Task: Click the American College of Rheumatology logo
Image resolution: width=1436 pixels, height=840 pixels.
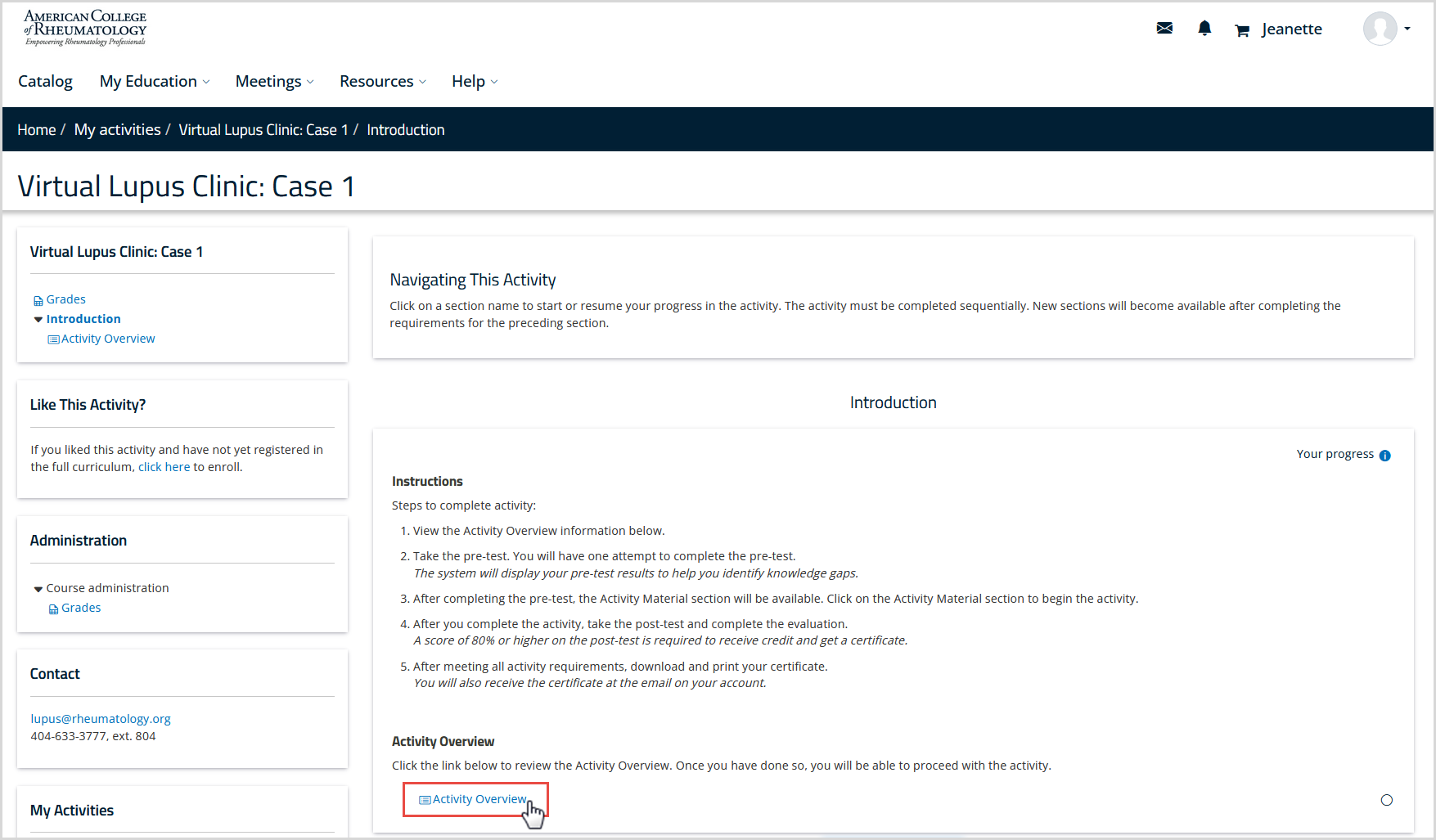Action: [x=85, y=28]
